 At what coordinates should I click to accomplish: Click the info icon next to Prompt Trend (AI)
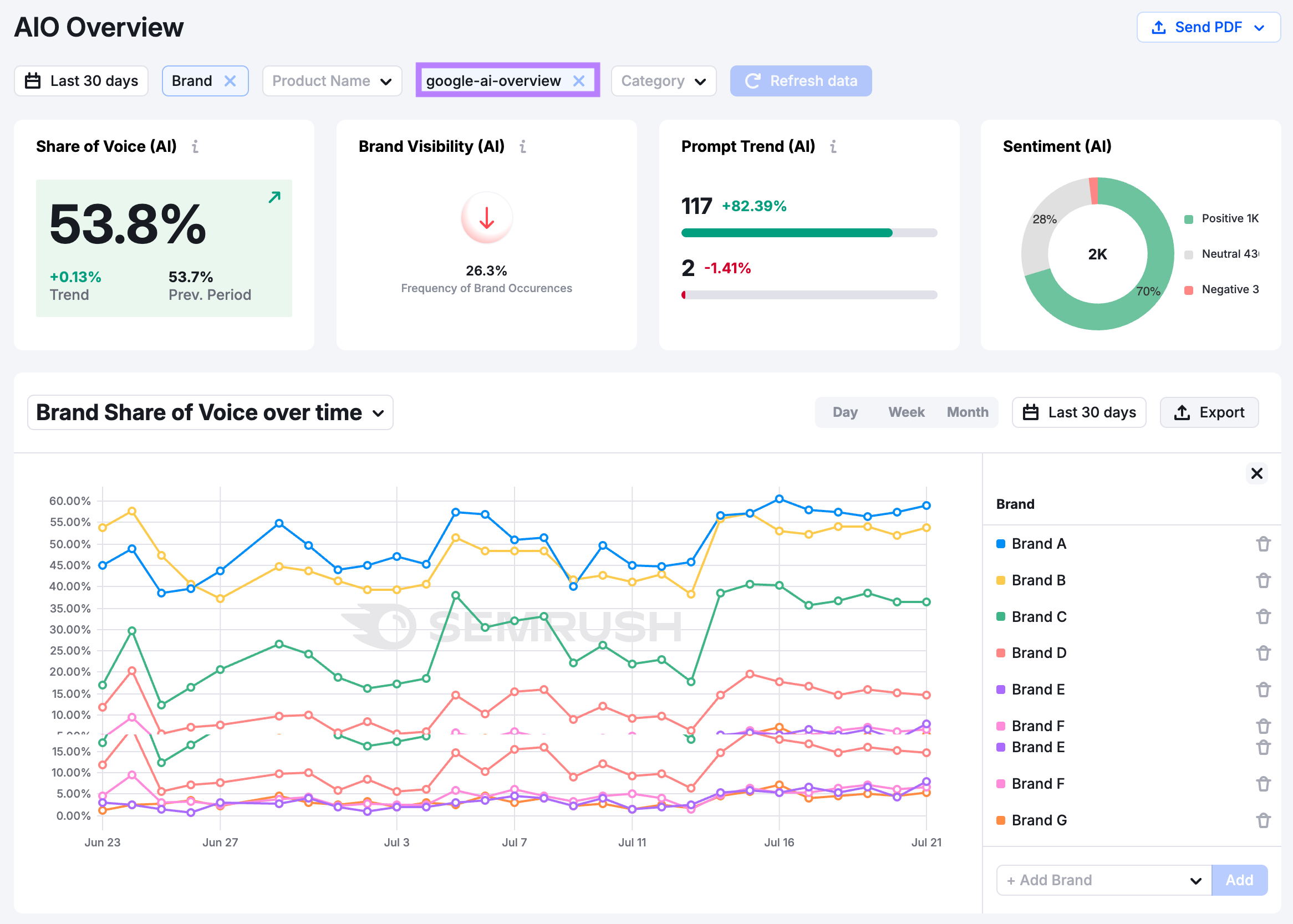click(x=833, y=146)
